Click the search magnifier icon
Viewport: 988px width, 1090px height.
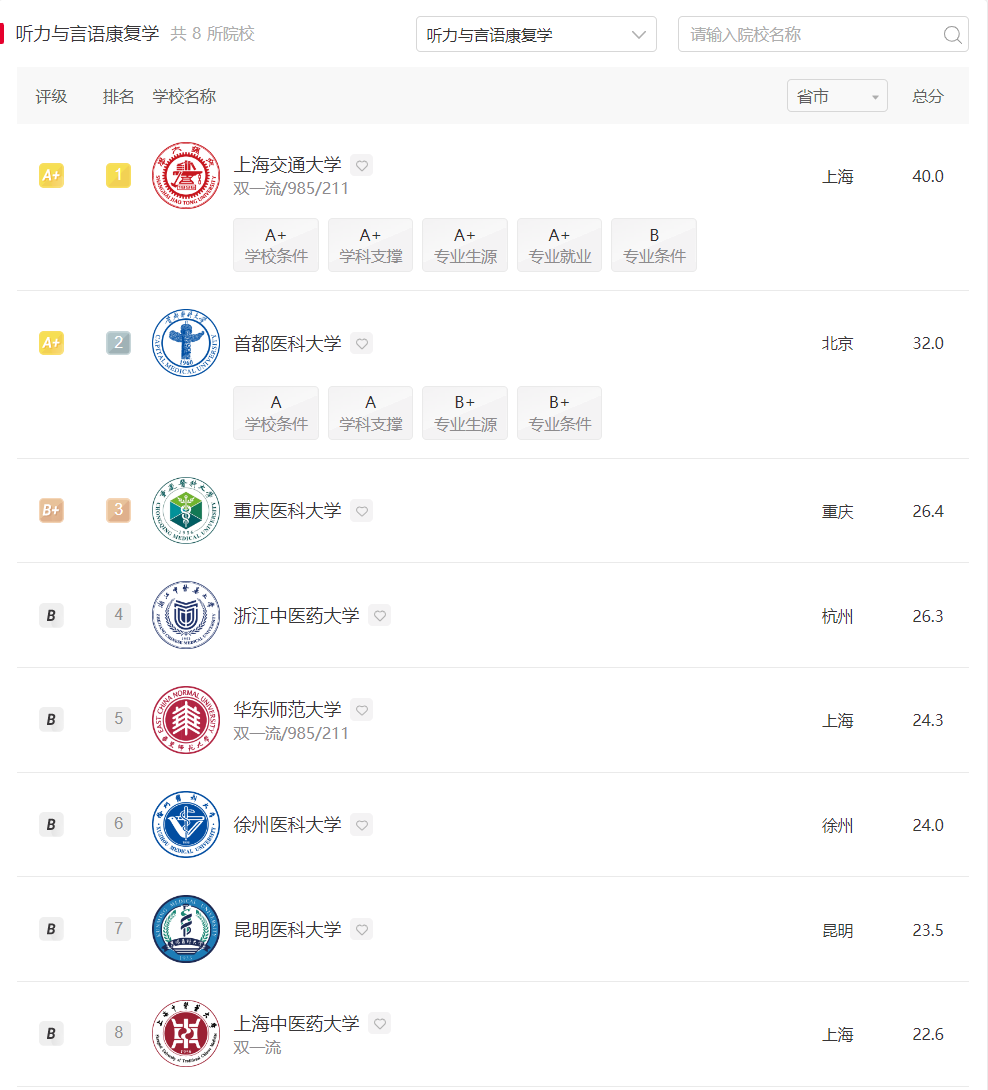[x=953, y=35]
